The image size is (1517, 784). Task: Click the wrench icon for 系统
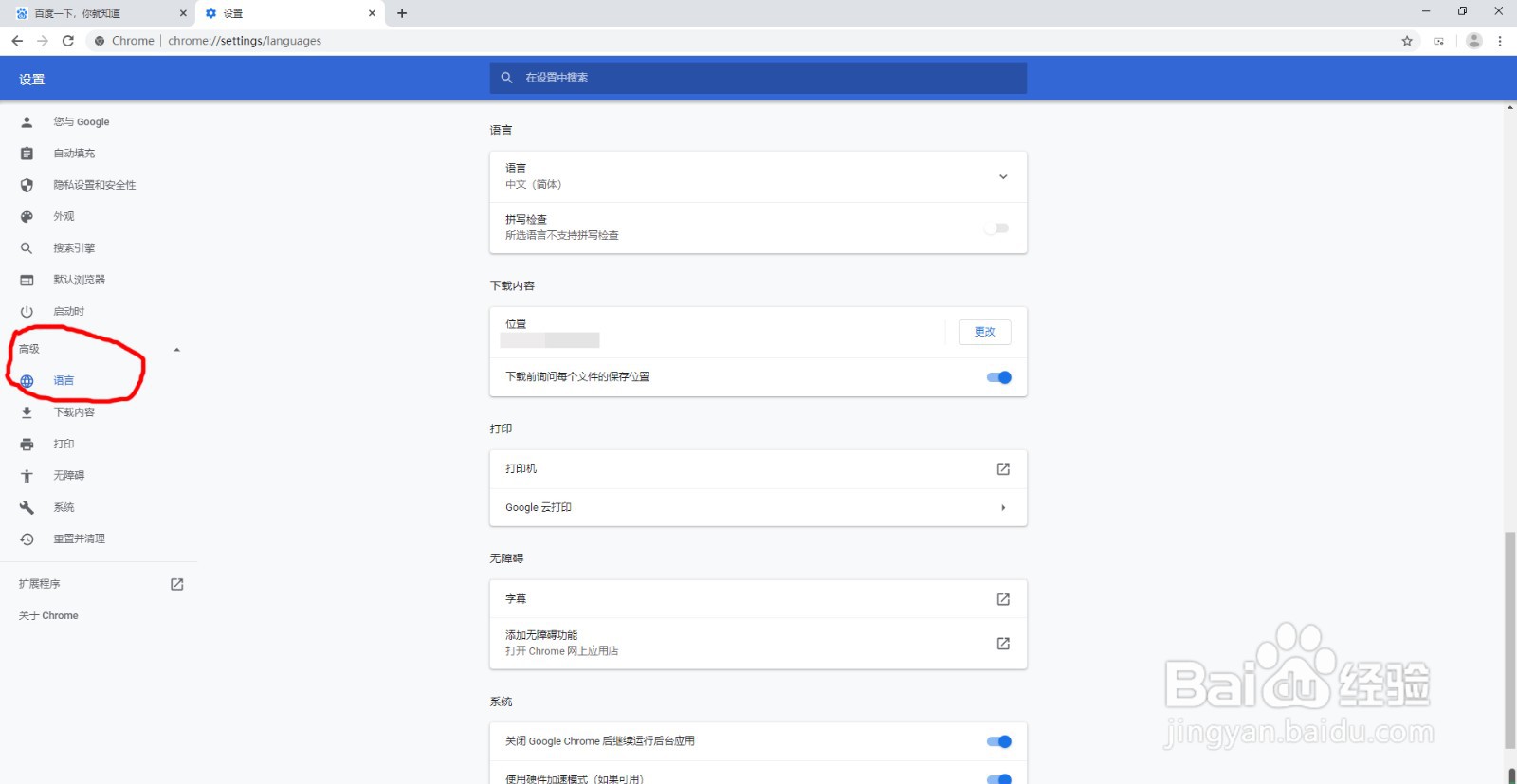[x=27, y=507]
